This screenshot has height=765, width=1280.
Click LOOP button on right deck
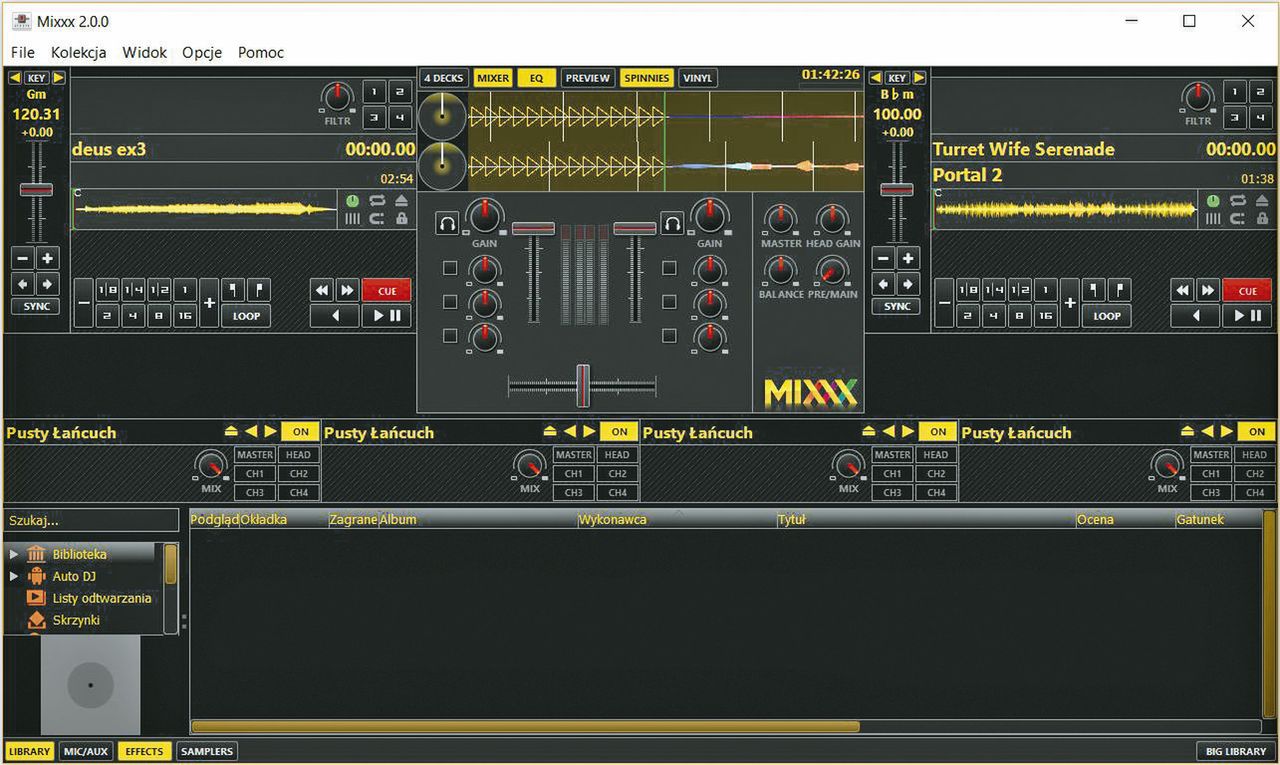click(x=1107, y=315)
